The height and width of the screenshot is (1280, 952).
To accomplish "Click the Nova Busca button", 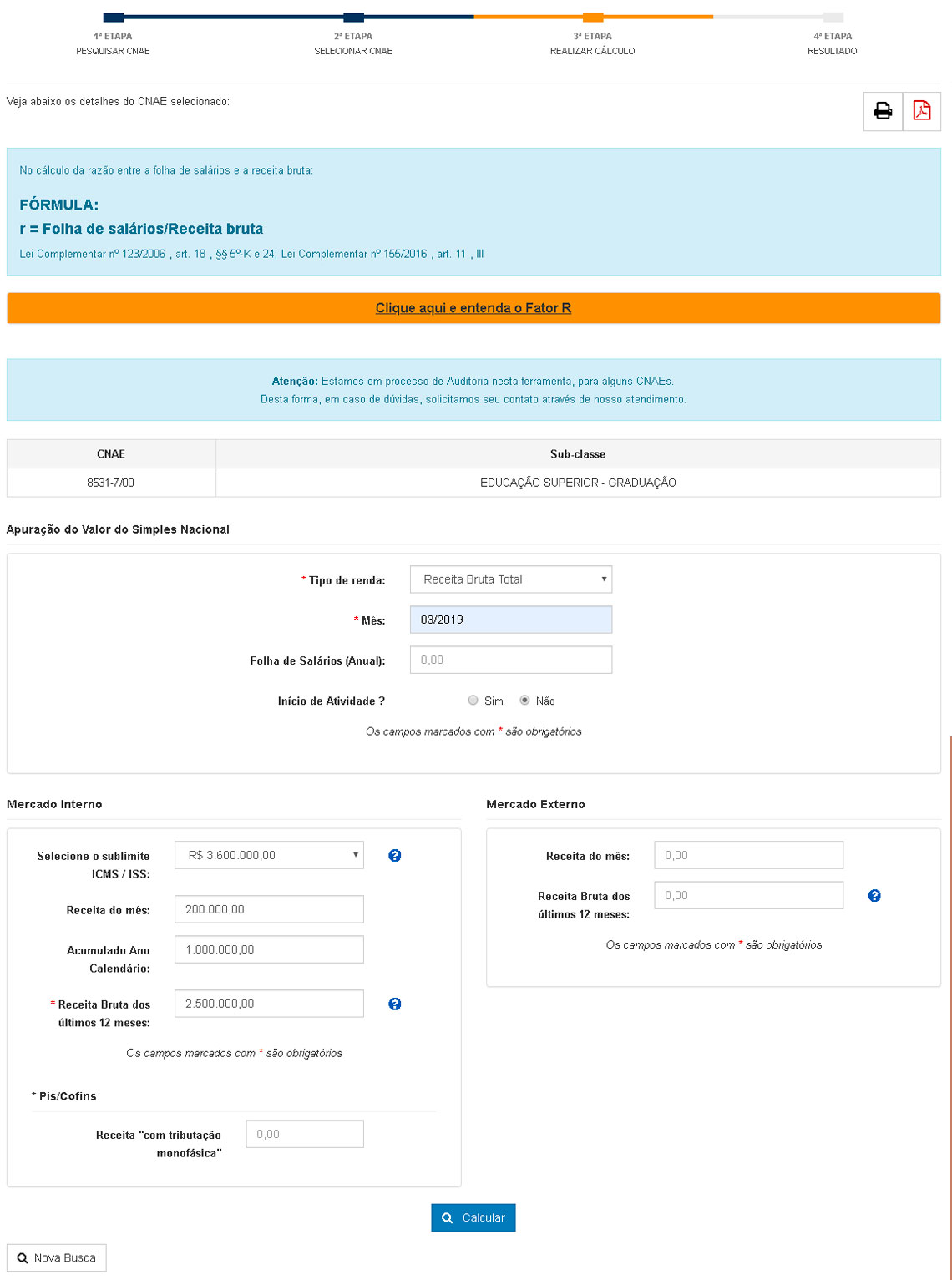I will [57, 1257].
